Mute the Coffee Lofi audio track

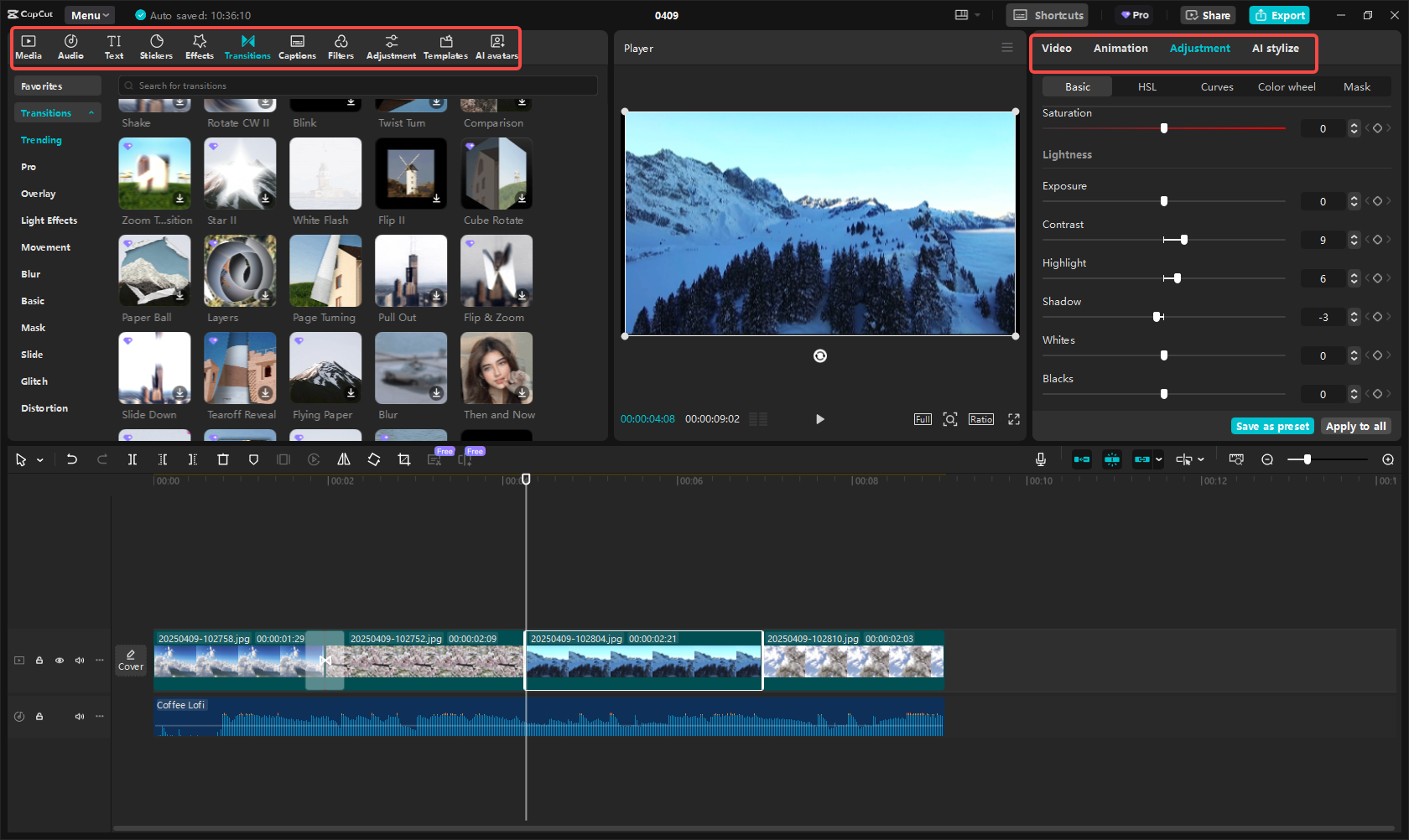(x=80, y=717)
